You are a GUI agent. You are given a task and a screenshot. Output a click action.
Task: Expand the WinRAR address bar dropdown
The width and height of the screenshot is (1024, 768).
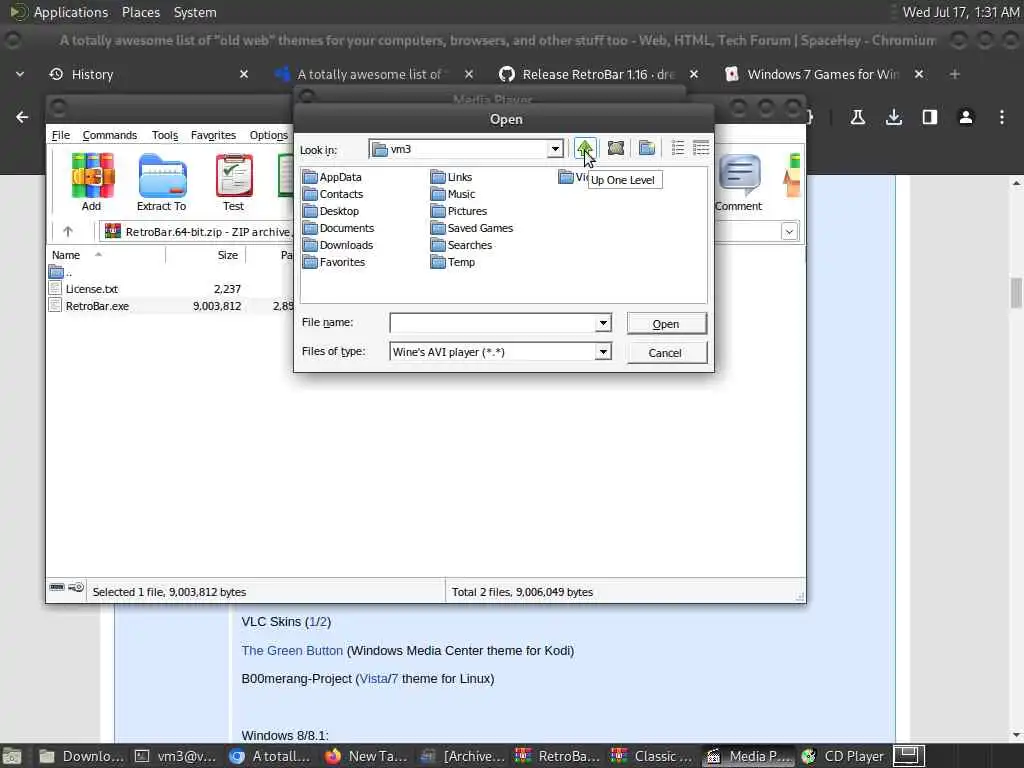790,231
